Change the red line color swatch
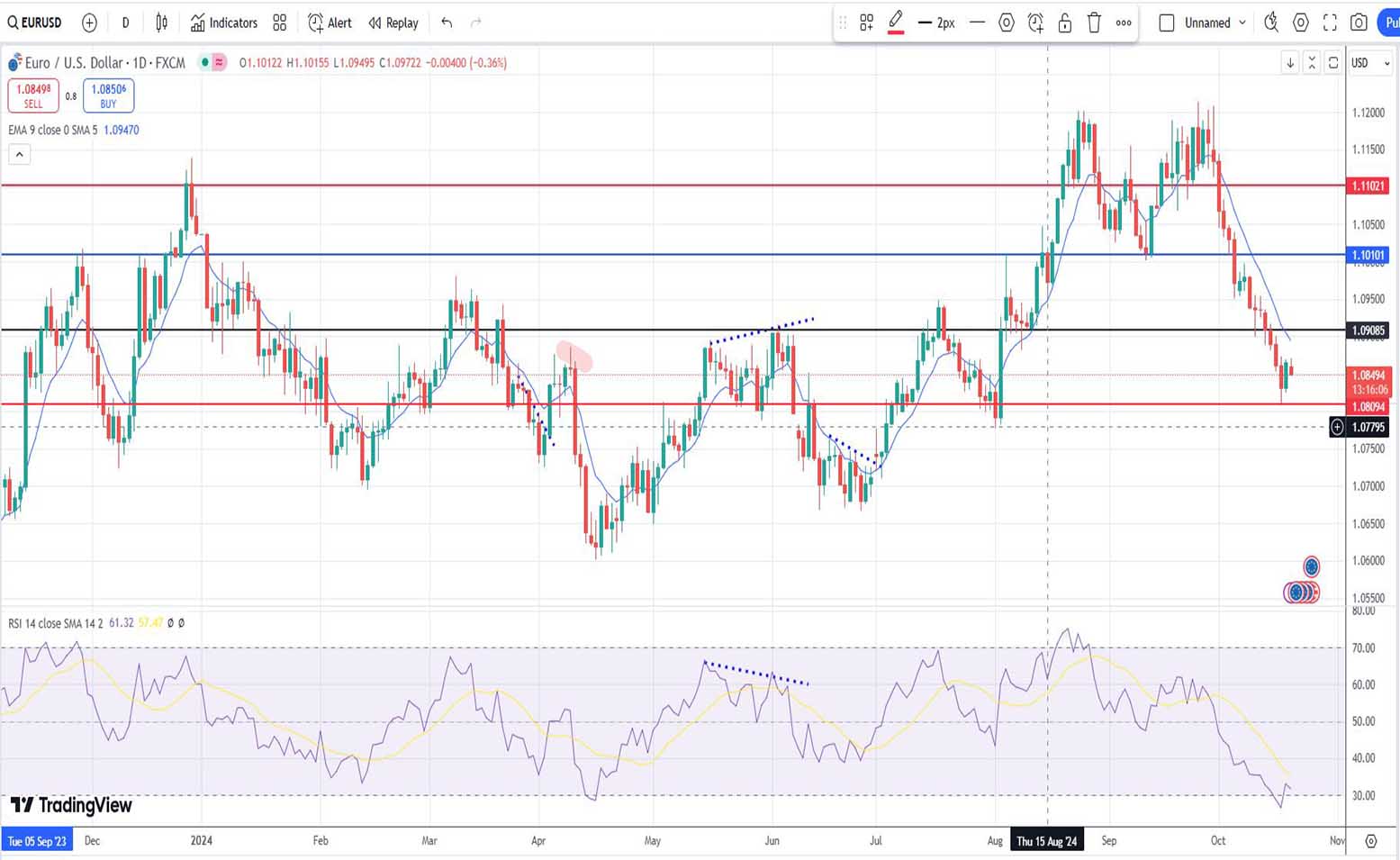1400x860 pixels. tap(896, 23)
